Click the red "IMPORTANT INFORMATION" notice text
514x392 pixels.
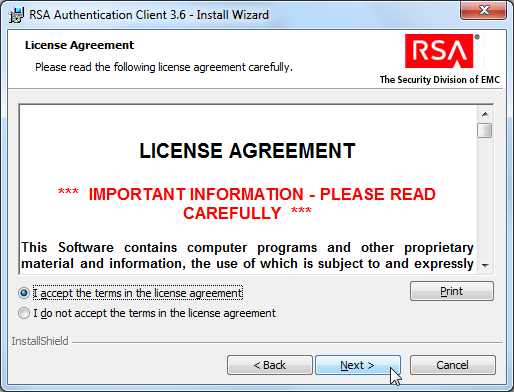point(247,204)
